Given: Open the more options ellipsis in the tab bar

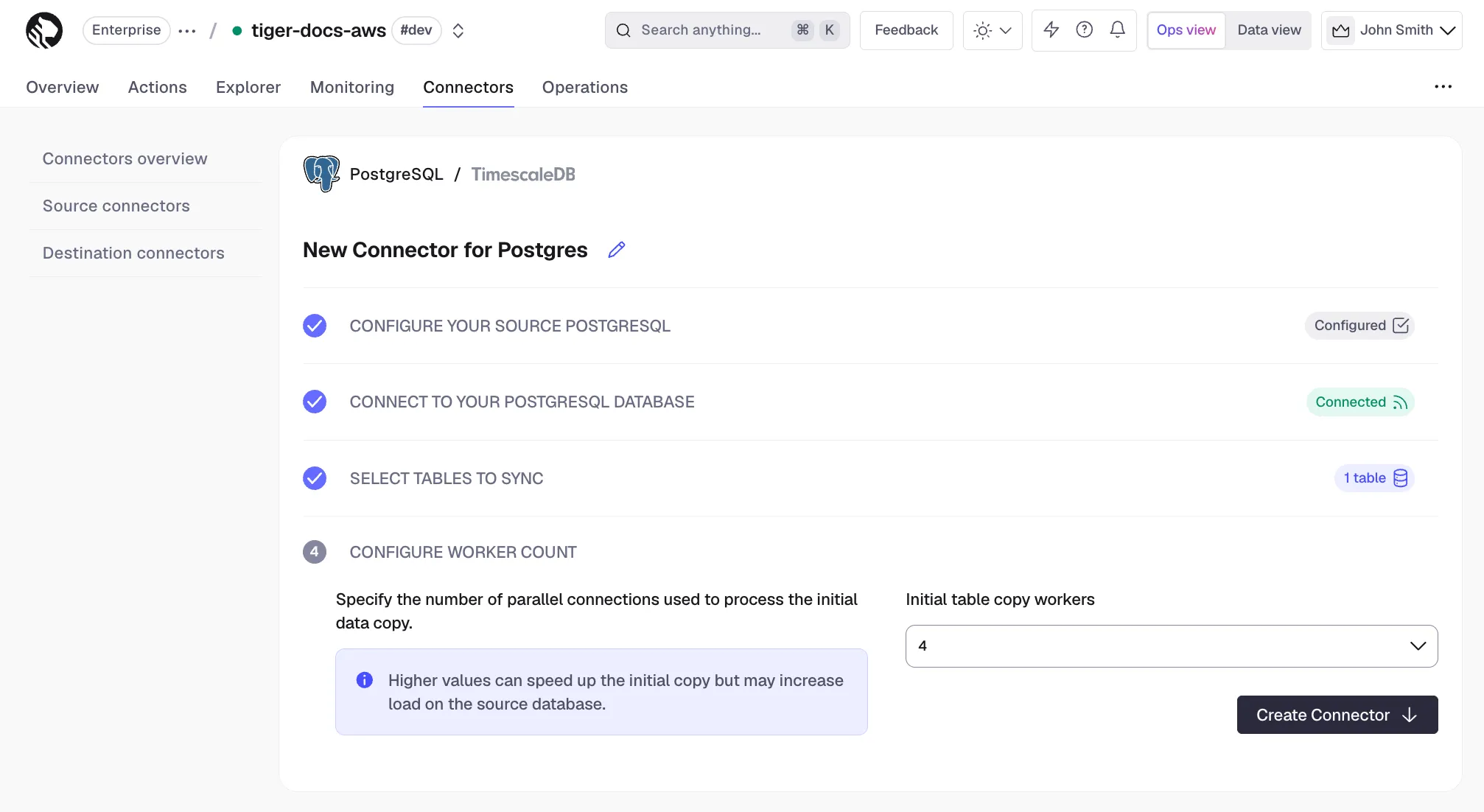Looking at the screenshot, I should tap(1443, 87).
